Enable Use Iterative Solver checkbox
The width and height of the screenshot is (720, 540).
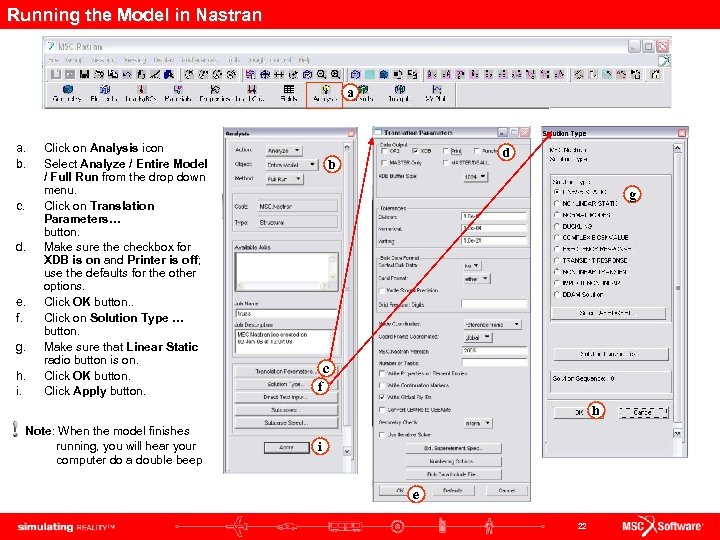[x=382, y=434]
